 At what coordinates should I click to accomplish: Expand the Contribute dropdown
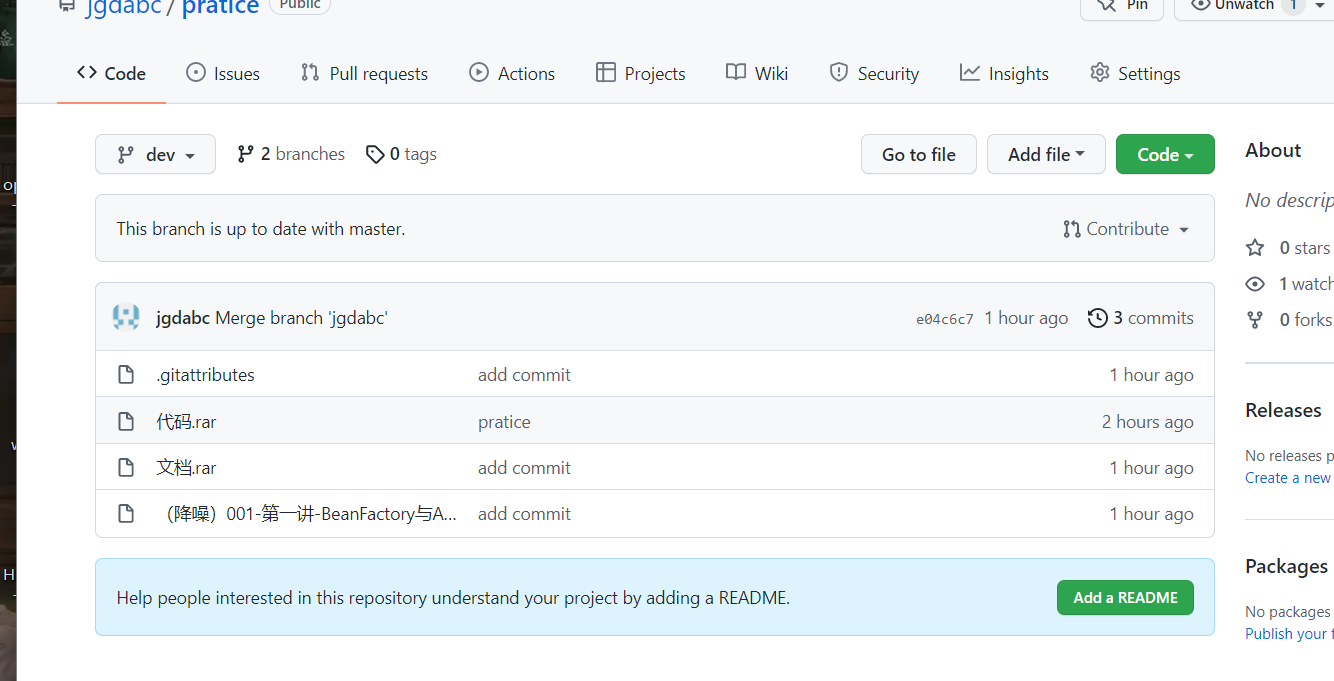pyautogui.click(x=1126, y=229)
